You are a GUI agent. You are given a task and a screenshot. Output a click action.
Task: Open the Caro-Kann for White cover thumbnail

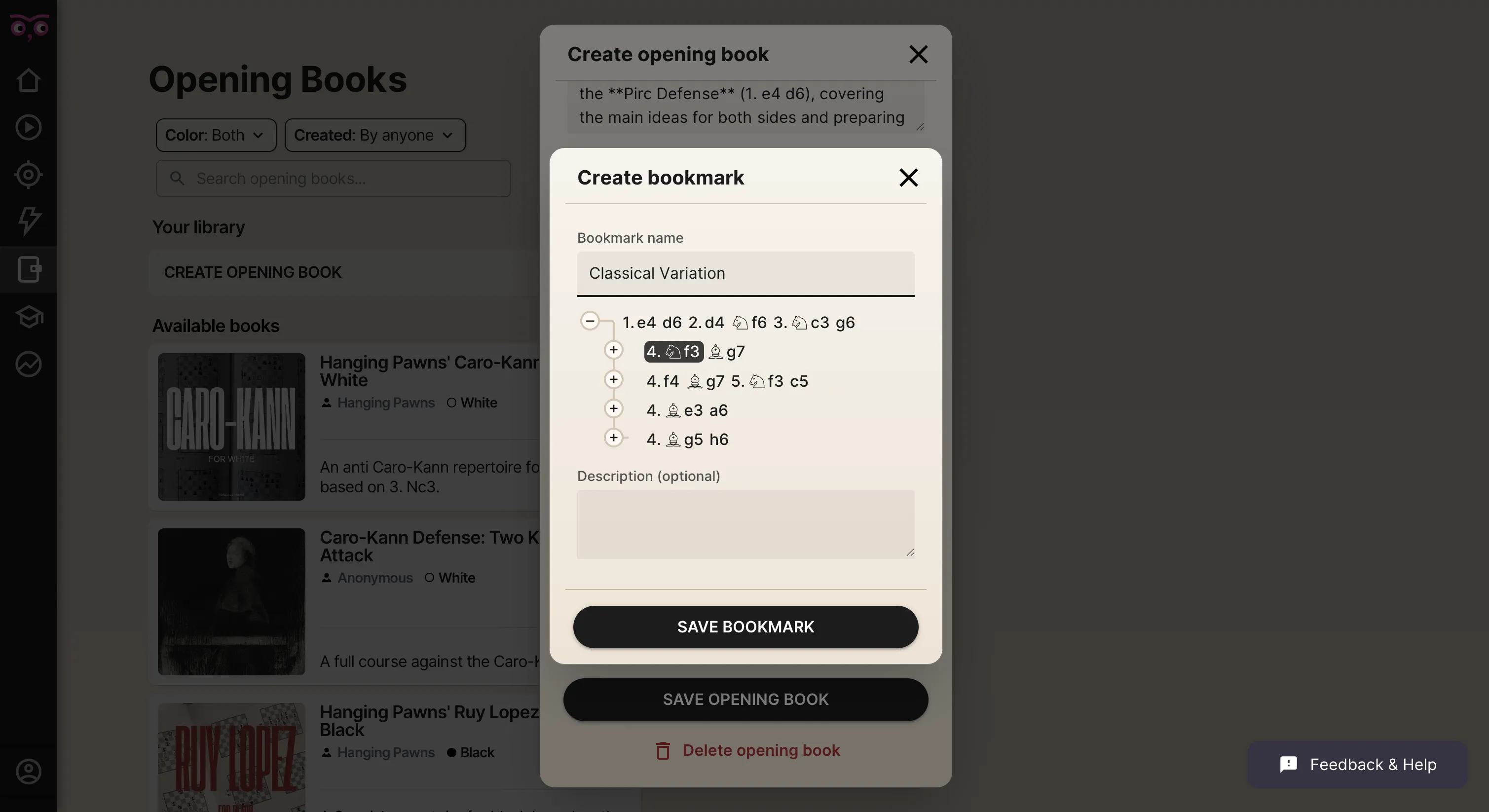pyautogui.click(x=231, y=427)
